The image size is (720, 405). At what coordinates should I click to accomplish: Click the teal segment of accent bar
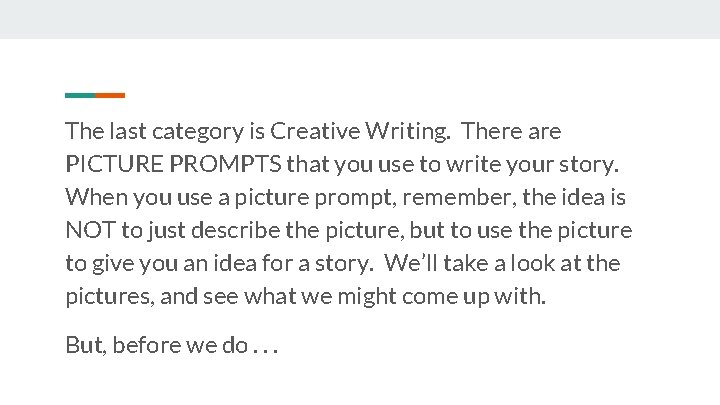[x=80, y=95]
